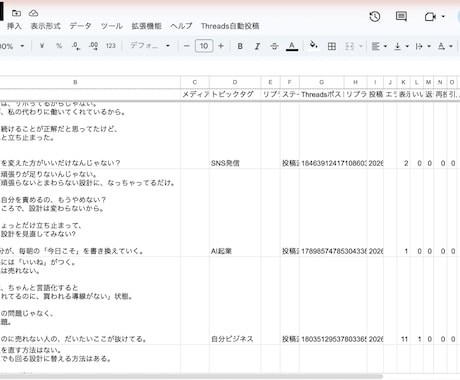Decrease decimal places
Image resolution: width=460 pixels, height=380 pixels.
click(x=76, y=46)
